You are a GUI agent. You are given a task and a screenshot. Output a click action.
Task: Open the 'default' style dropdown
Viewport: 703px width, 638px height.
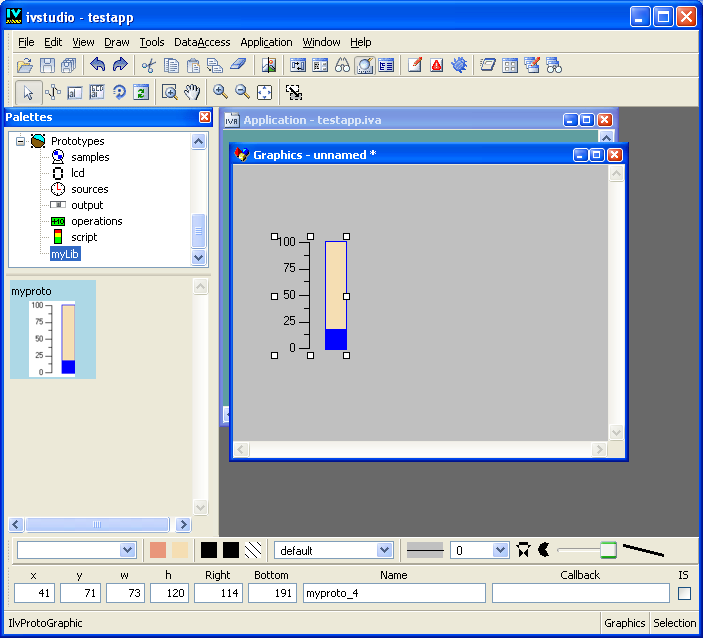pyautogui.click(x=384, y=550)
